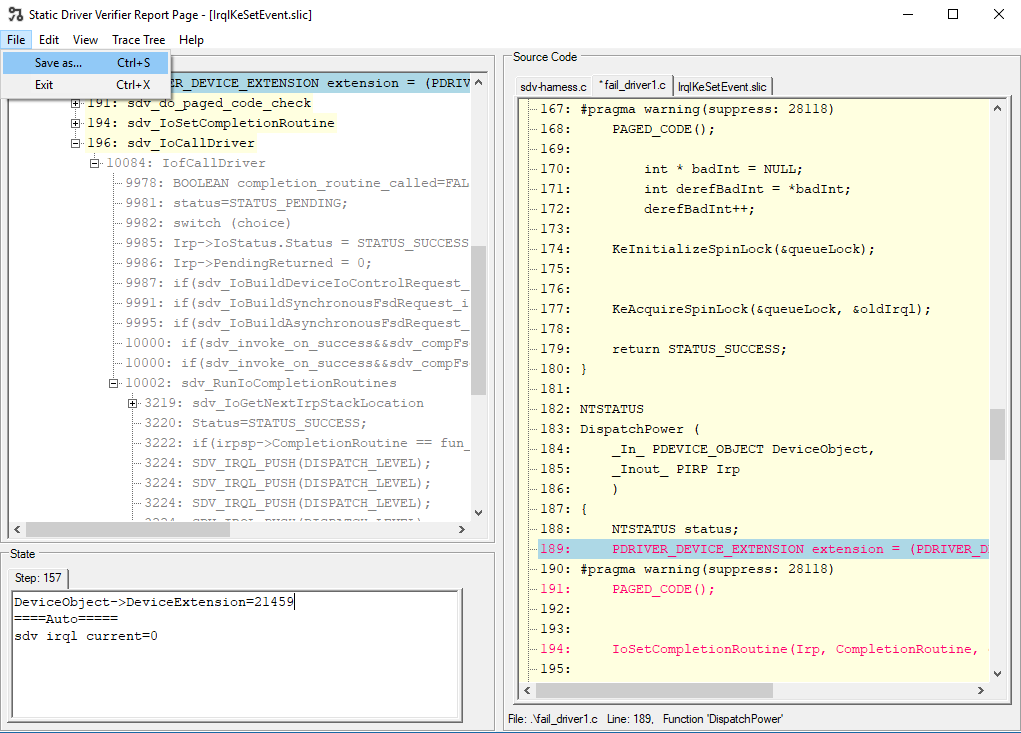Open the Trace Tree menu
This screenshot has height=733, width=1021.
click(138, 39)
